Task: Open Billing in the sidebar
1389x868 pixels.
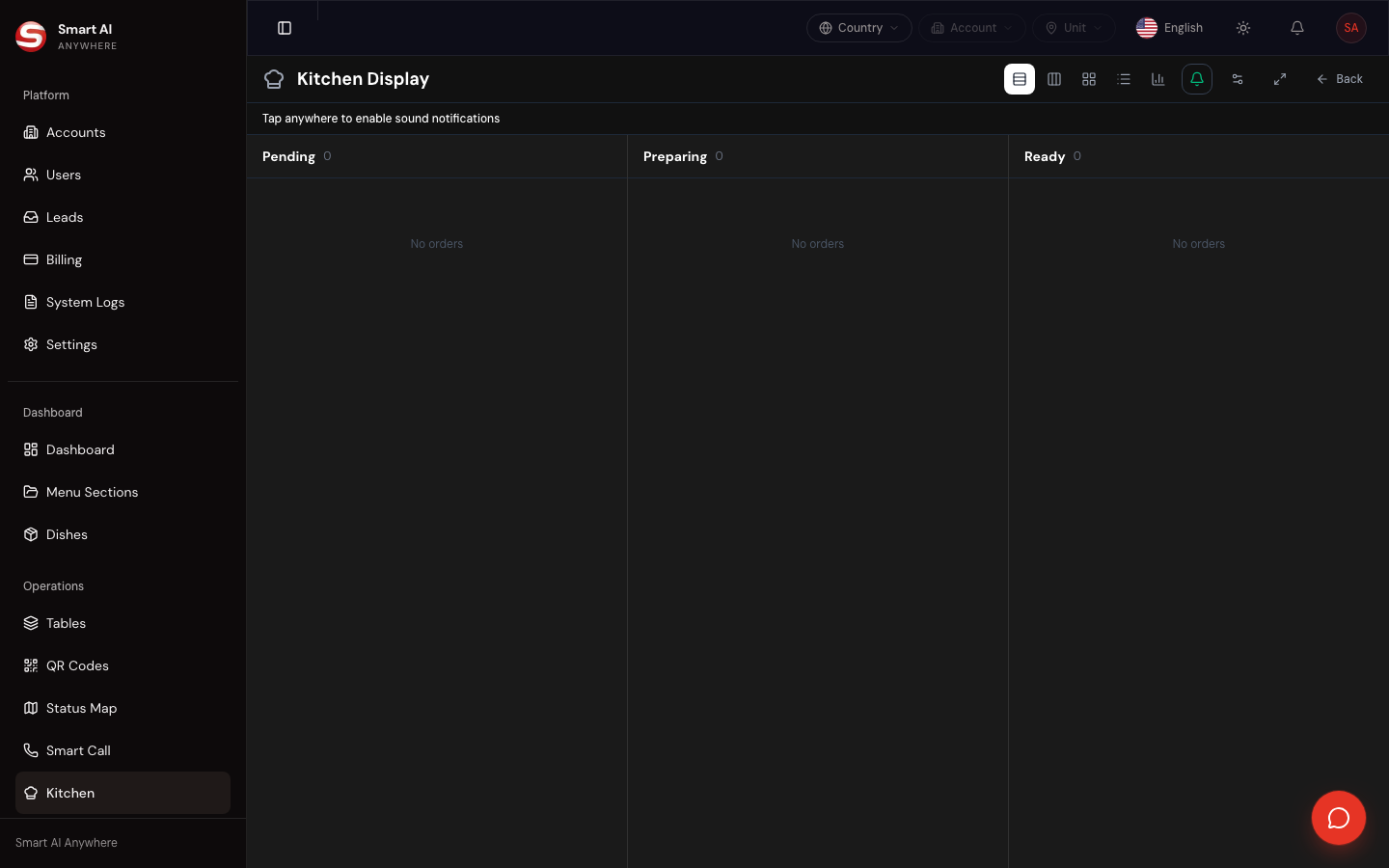Action: [x=123, y=259]
